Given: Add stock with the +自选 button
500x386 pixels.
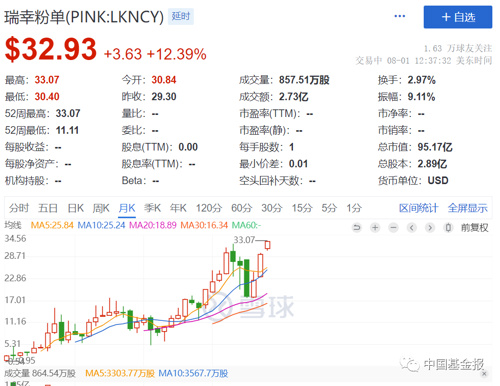Looking at the screenshot, I should tap(458, 17).
